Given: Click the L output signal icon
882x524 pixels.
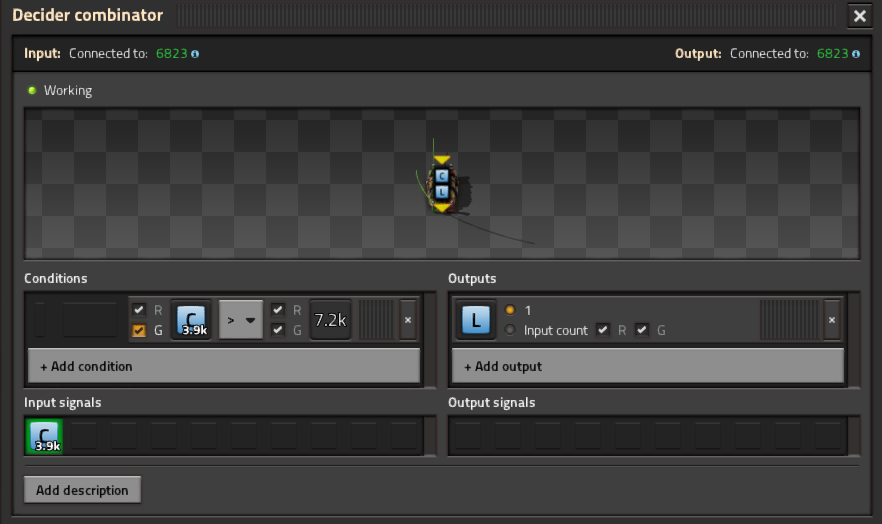Looking at the screenshot, I should click(x=476, y=320).
